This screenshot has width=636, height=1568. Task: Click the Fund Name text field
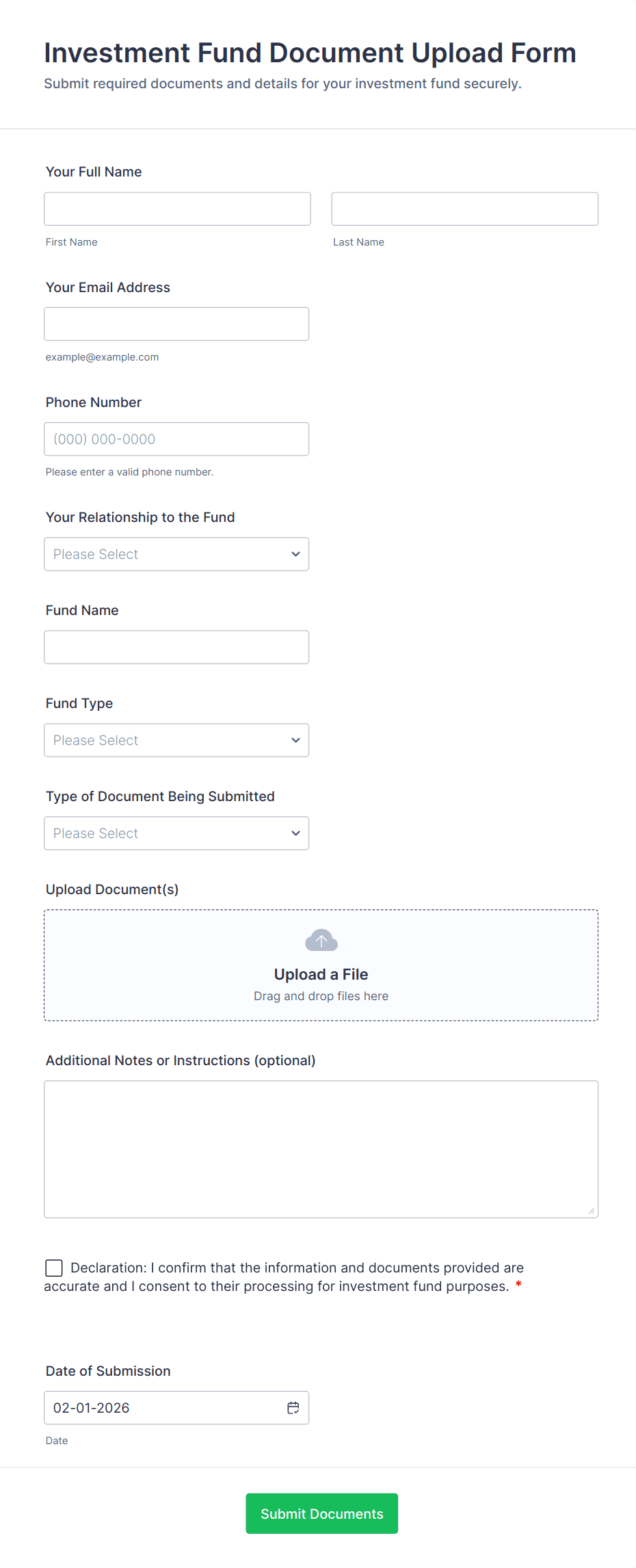click(x=176, y=647)
